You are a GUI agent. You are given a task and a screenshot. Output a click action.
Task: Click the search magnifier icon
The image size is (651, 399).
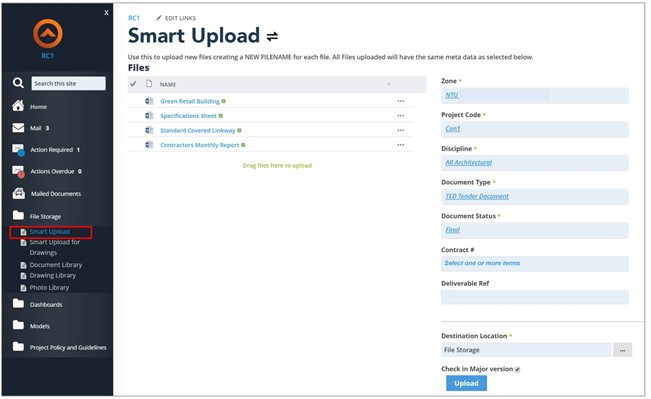pos(18,83)
